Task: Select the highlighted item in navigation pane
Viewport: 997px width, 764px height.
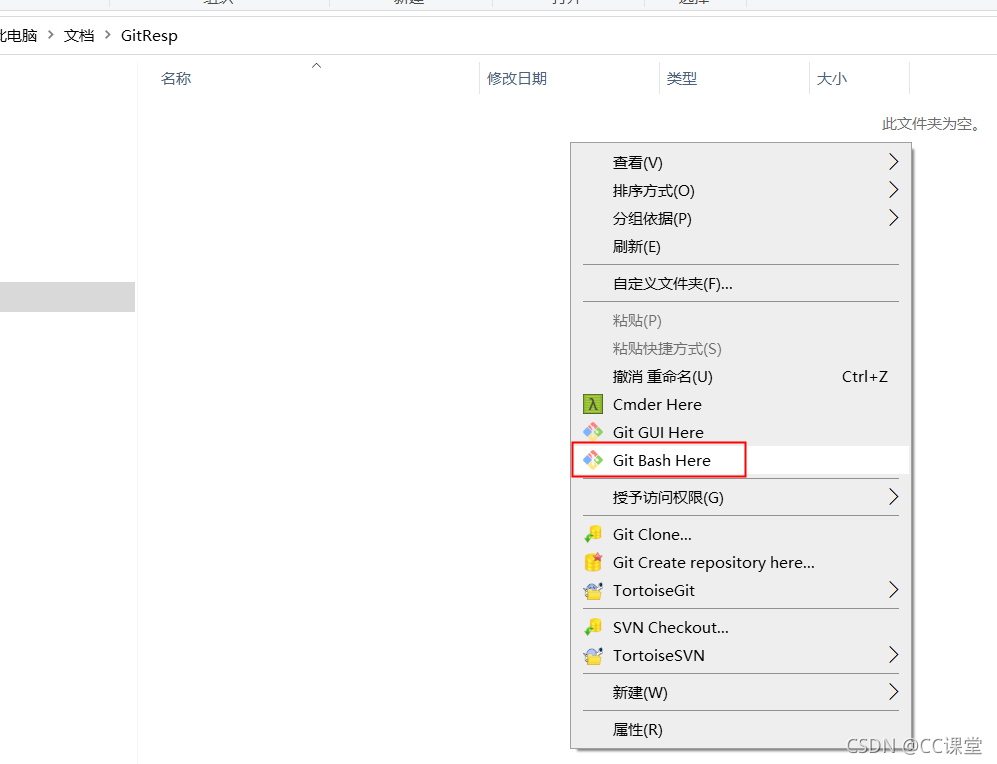Action: 67,297
